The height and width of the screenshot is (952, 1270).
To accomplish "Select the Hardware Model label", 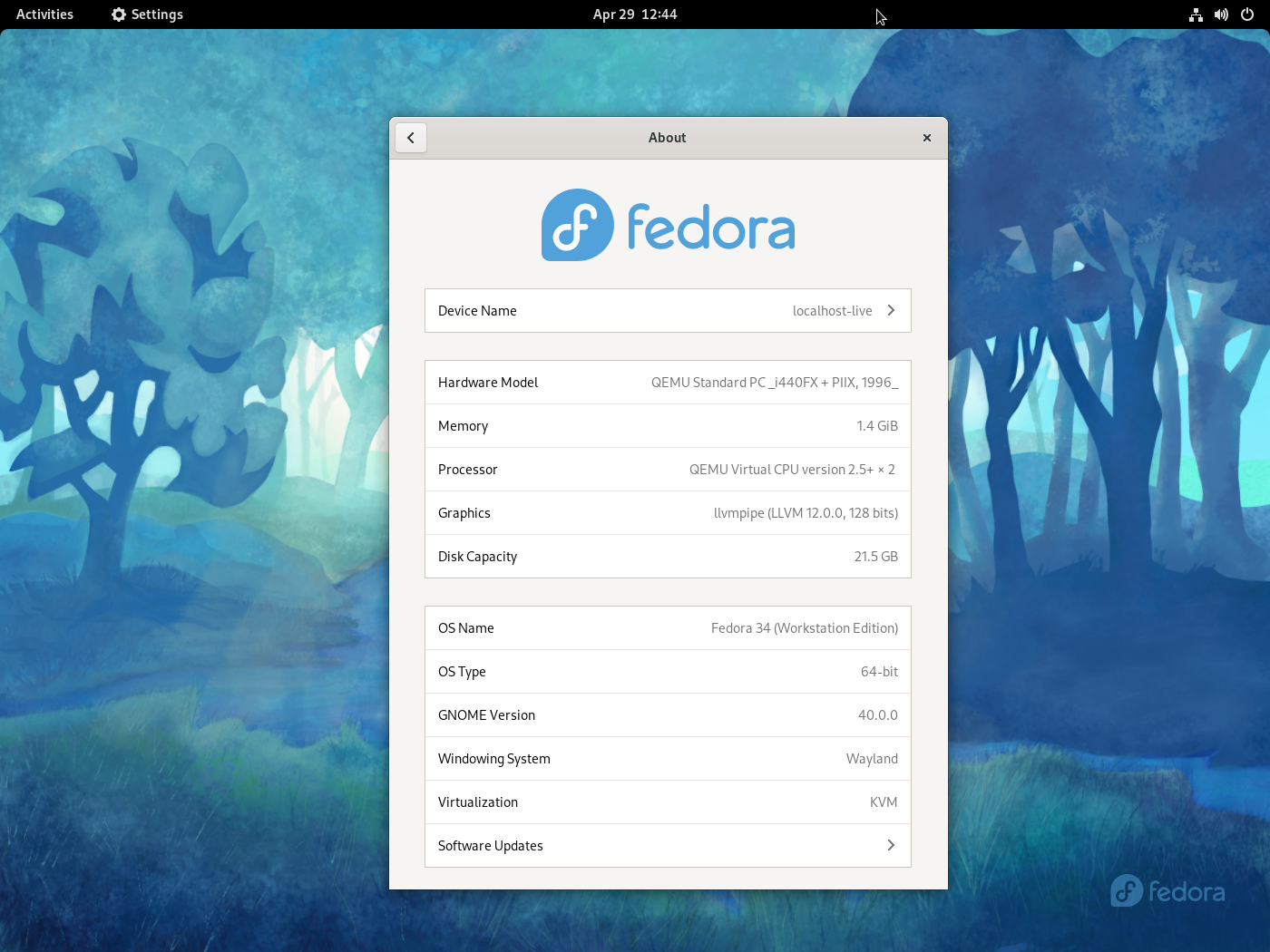I will [488, 383].
